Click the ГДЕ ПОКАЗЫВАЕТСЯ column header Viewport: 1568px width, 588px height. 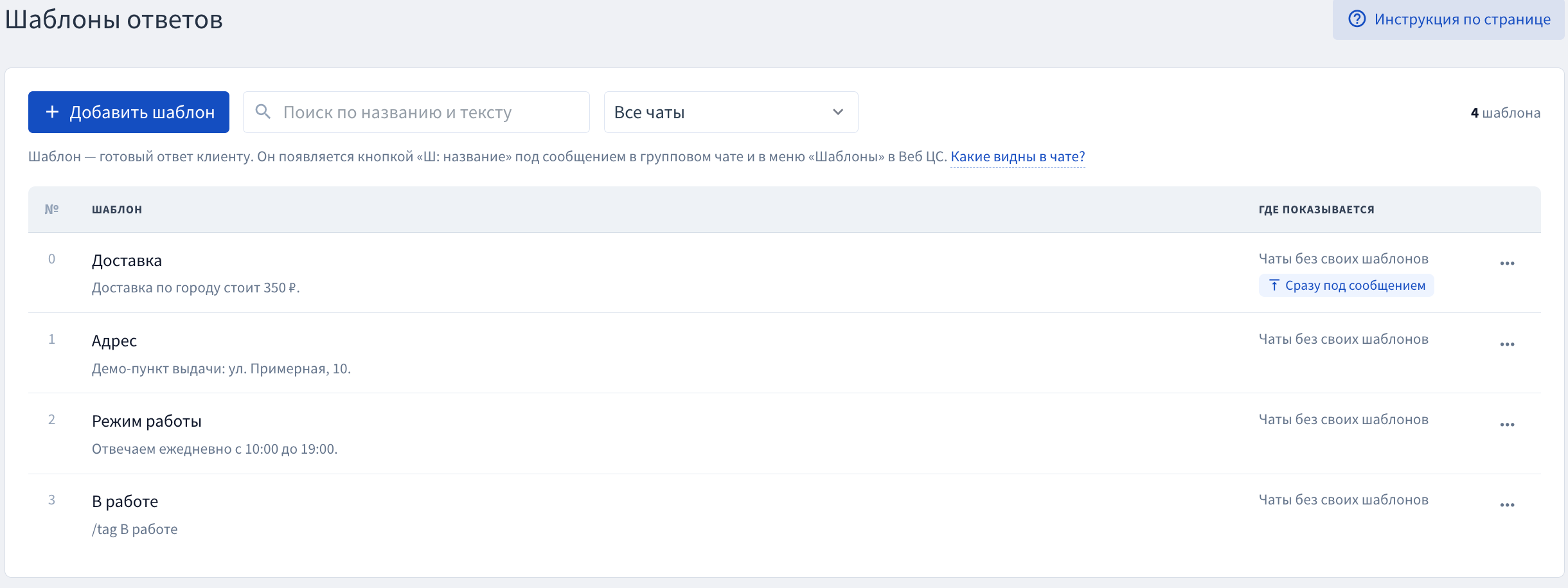pos(1316,209)
